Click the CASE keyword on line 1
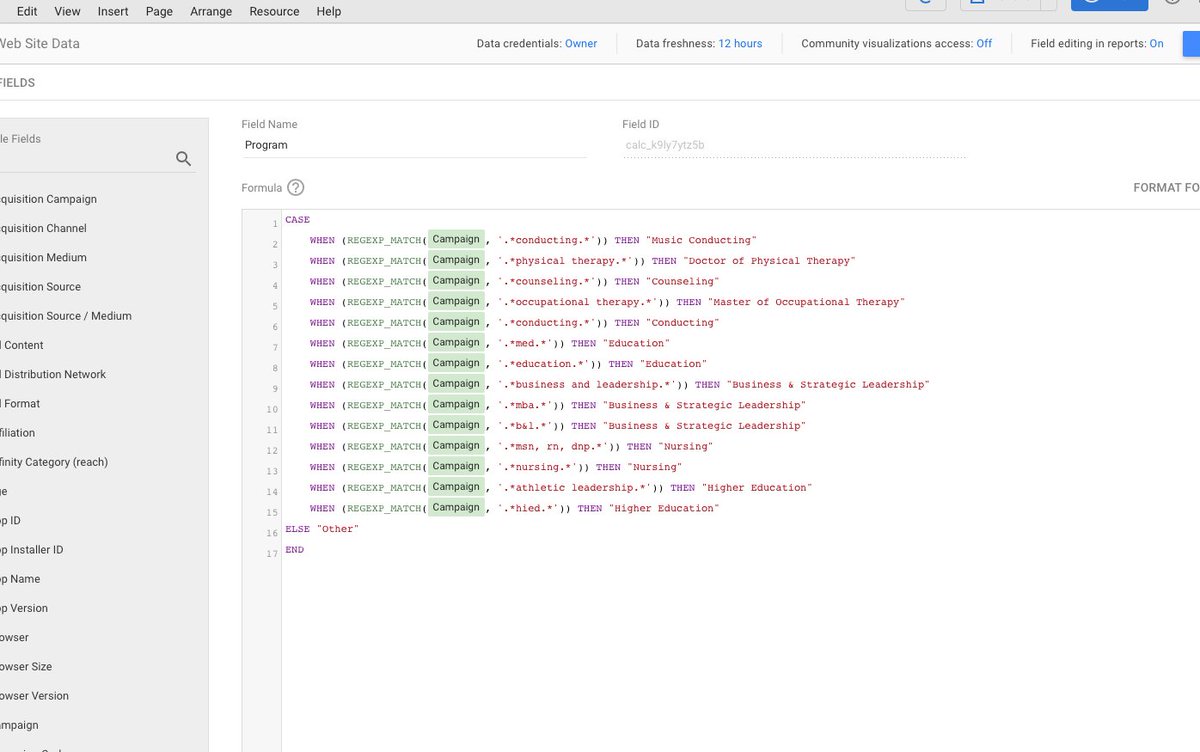1200x752 pixels. [297, 219]
